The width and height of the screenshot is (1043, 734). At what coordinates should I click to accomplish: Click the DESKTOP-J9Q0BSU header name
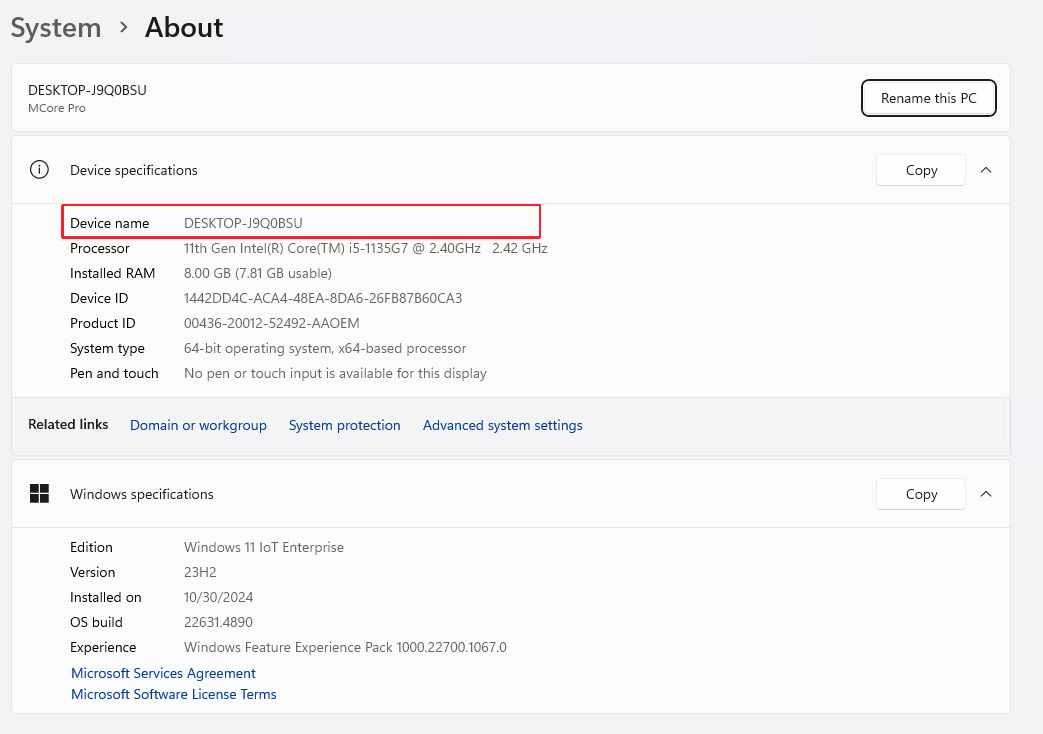87,90
